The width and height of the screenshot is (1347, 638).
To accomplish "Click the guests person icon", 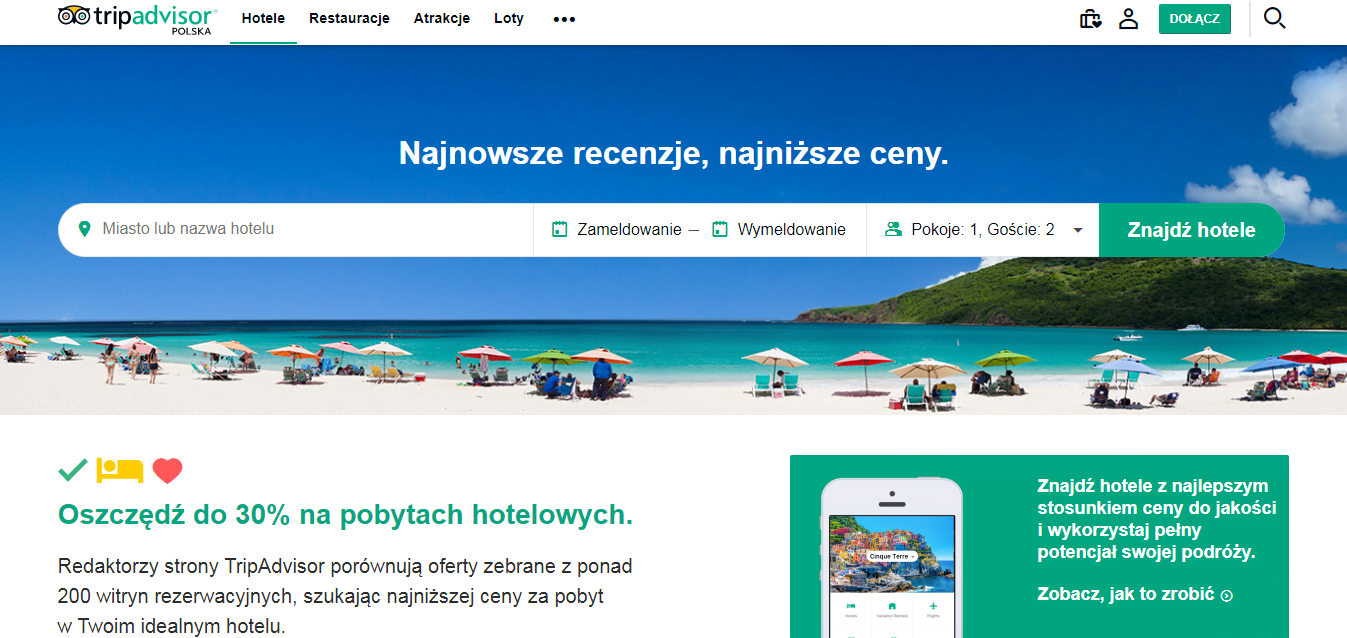I will point(893,230).
